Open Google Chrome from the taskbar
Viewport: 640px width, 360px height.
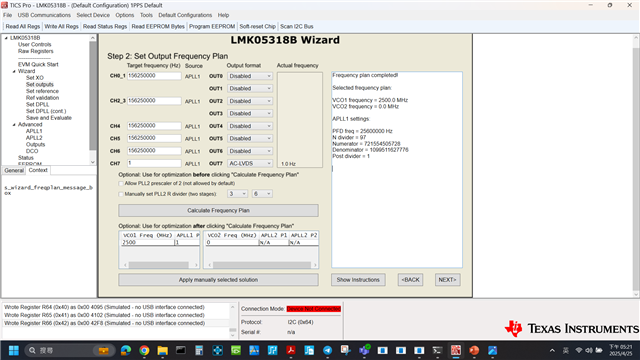pos(144,350)
